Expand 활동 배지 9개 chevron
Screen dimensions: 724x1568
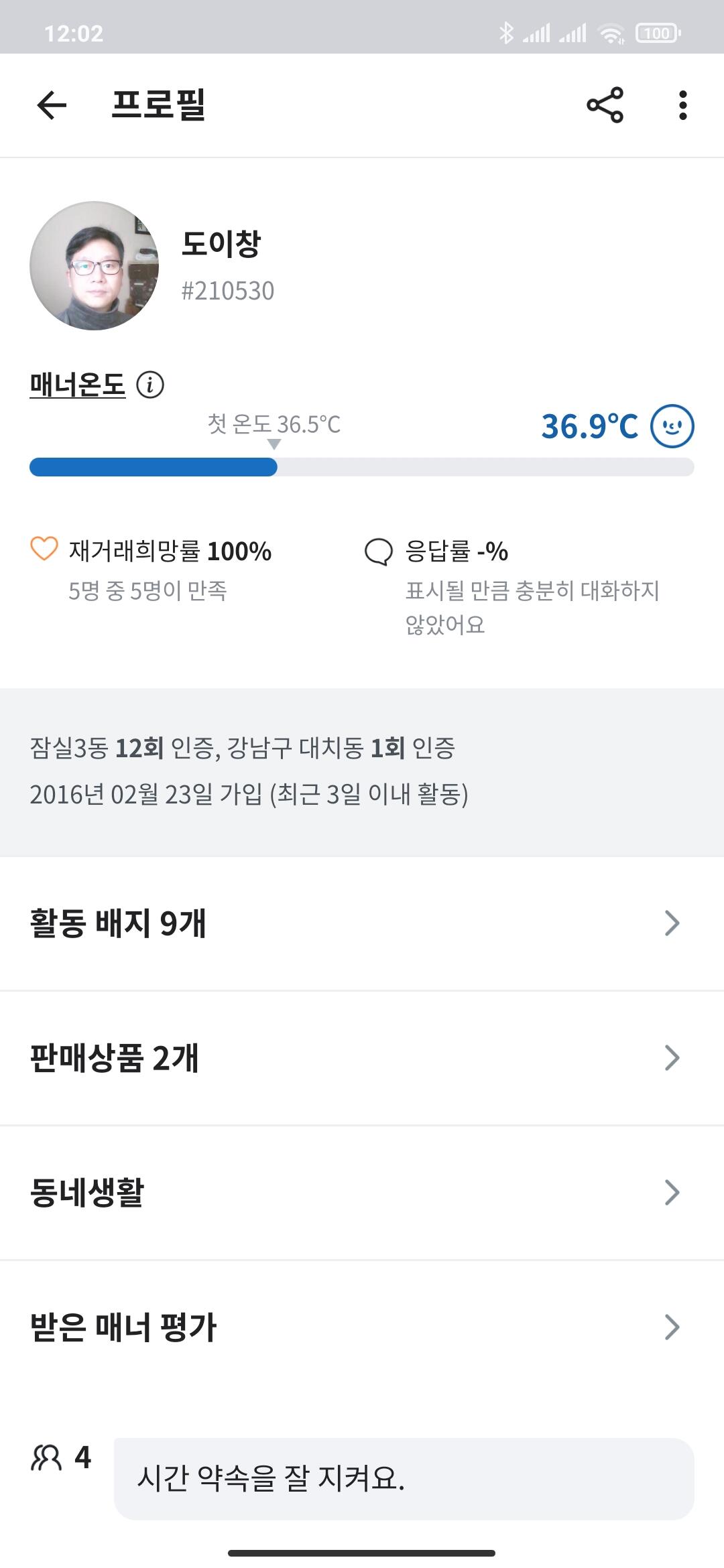[x=672, y=923]
